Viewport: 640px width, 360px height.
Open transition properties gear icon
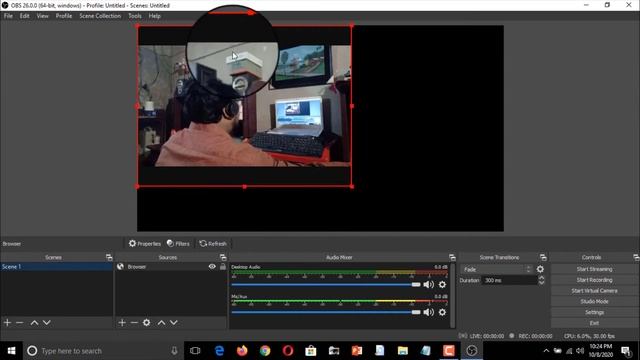(x=540, y=269)
